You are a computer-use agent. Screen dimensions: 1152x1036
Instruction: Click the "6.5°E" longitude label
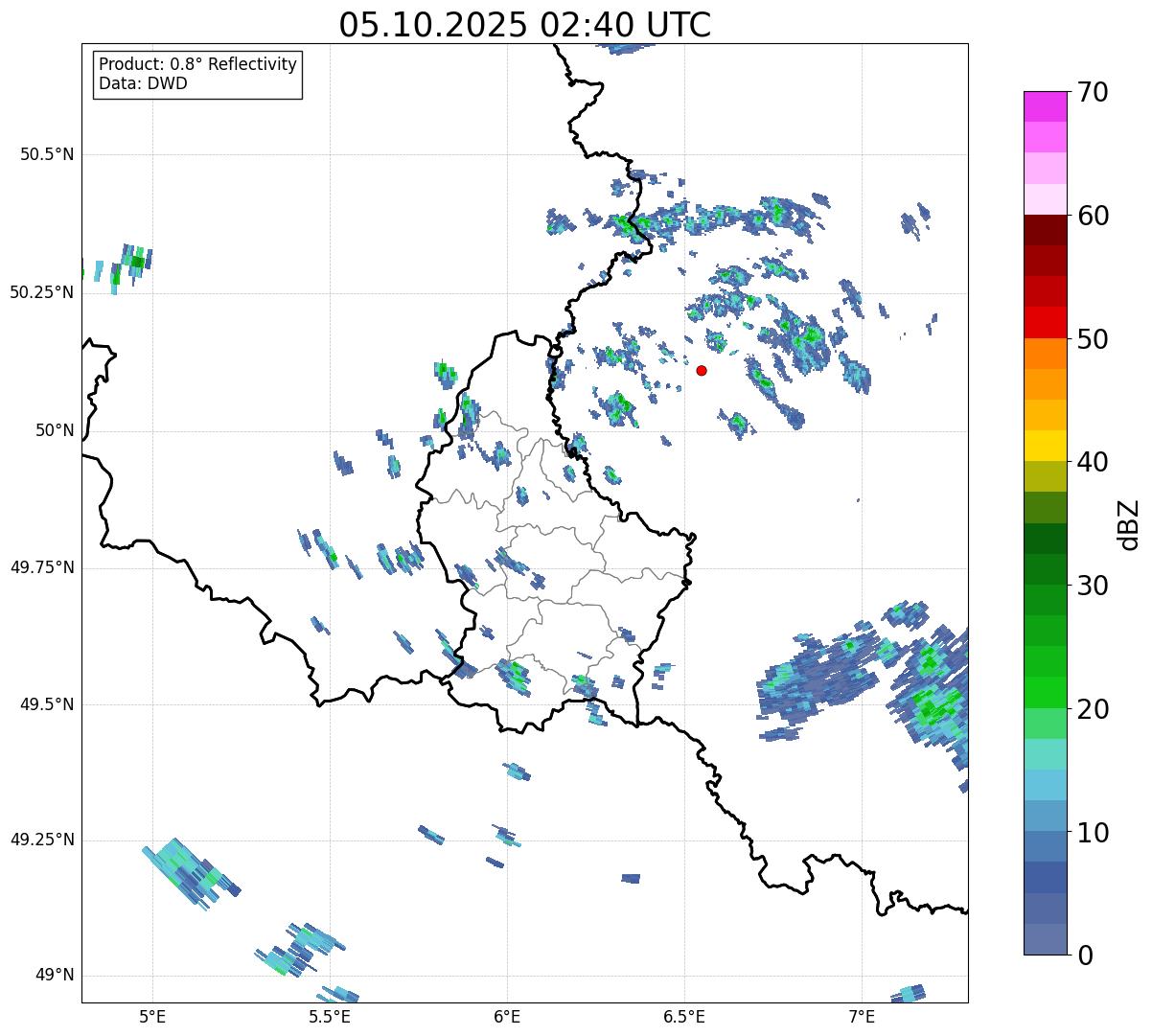(684, 1016)
